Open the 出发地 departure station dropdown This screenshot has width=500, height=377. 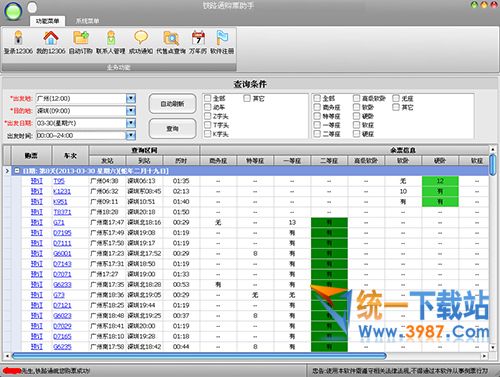(131, 98)
